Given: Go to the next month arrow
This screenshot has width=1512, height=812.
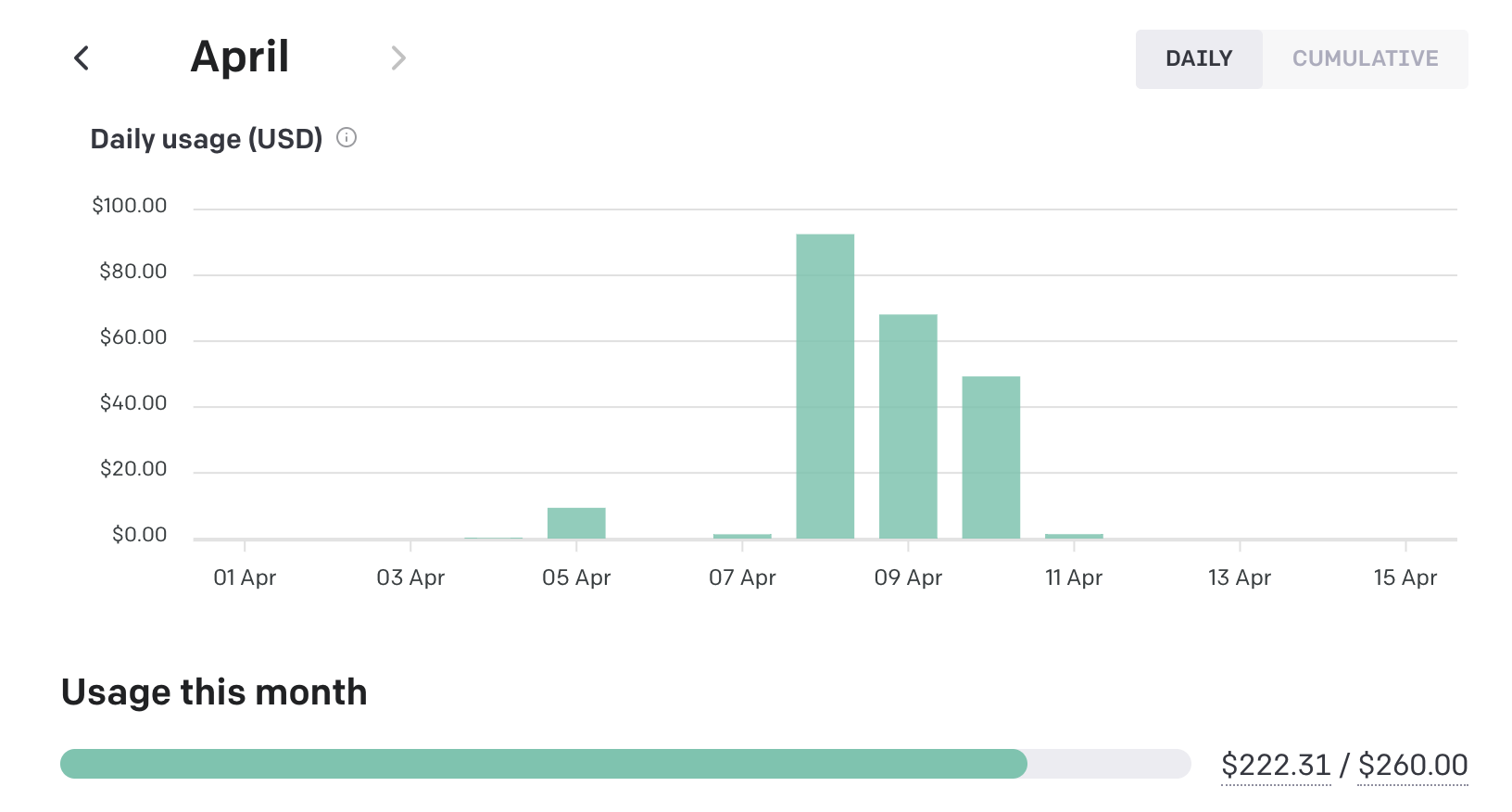Looking at the screenshot, I should coord(398,58).
